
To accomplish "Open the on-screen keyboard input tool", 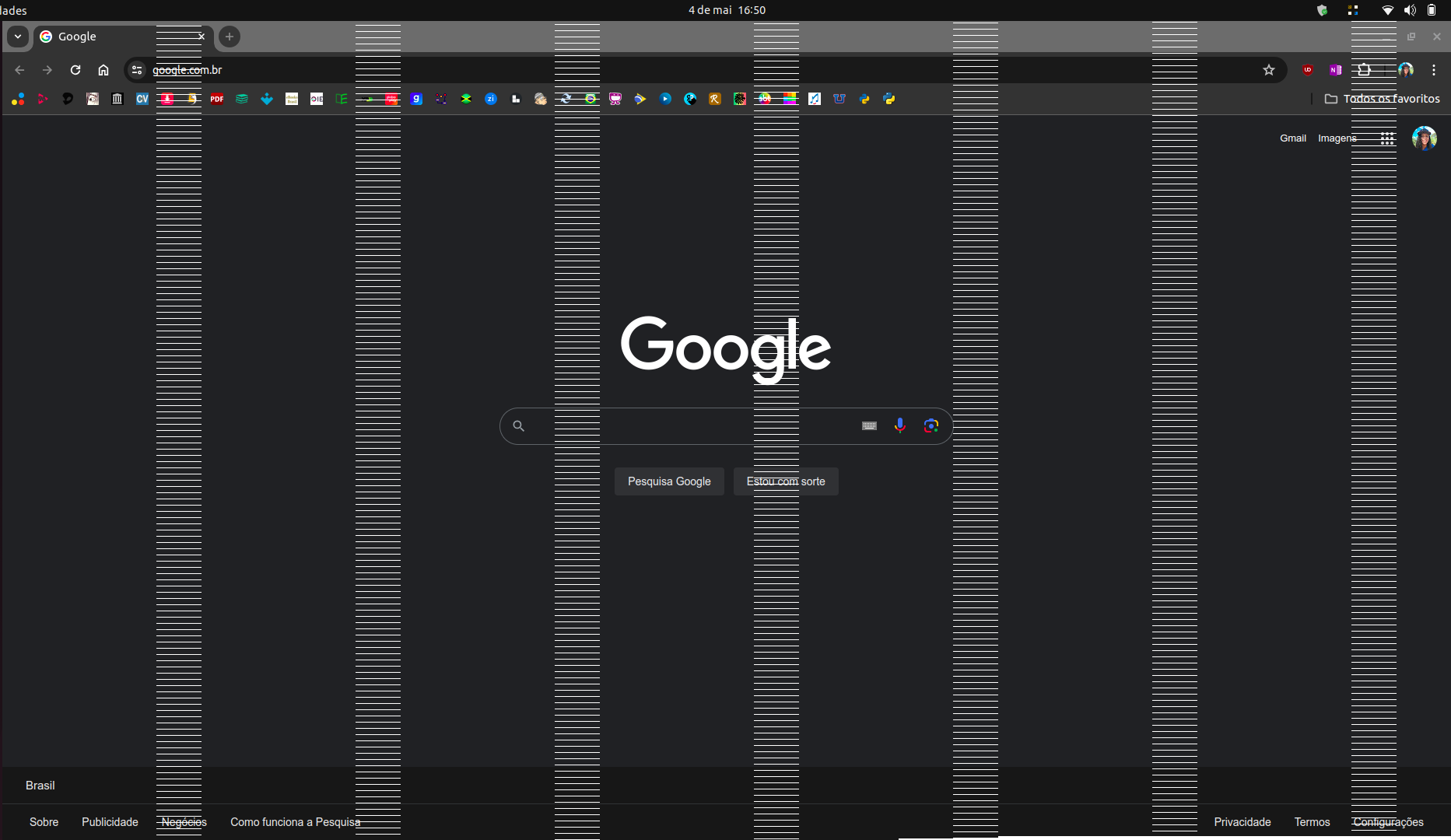I will (x=870, y=426).
